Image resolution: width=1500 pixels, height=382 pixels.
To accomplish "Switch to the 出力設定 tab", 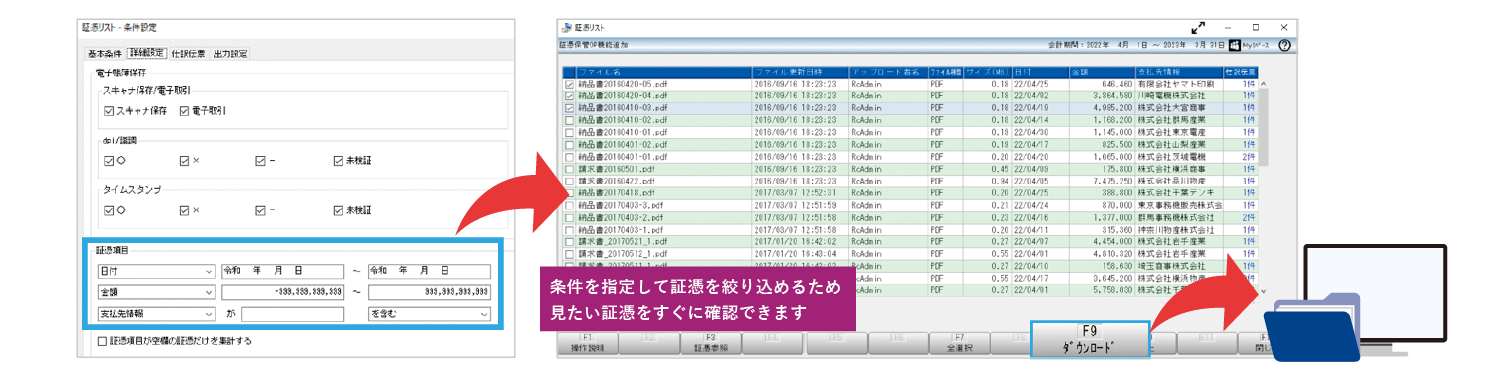I will click(x=231, y=53).
